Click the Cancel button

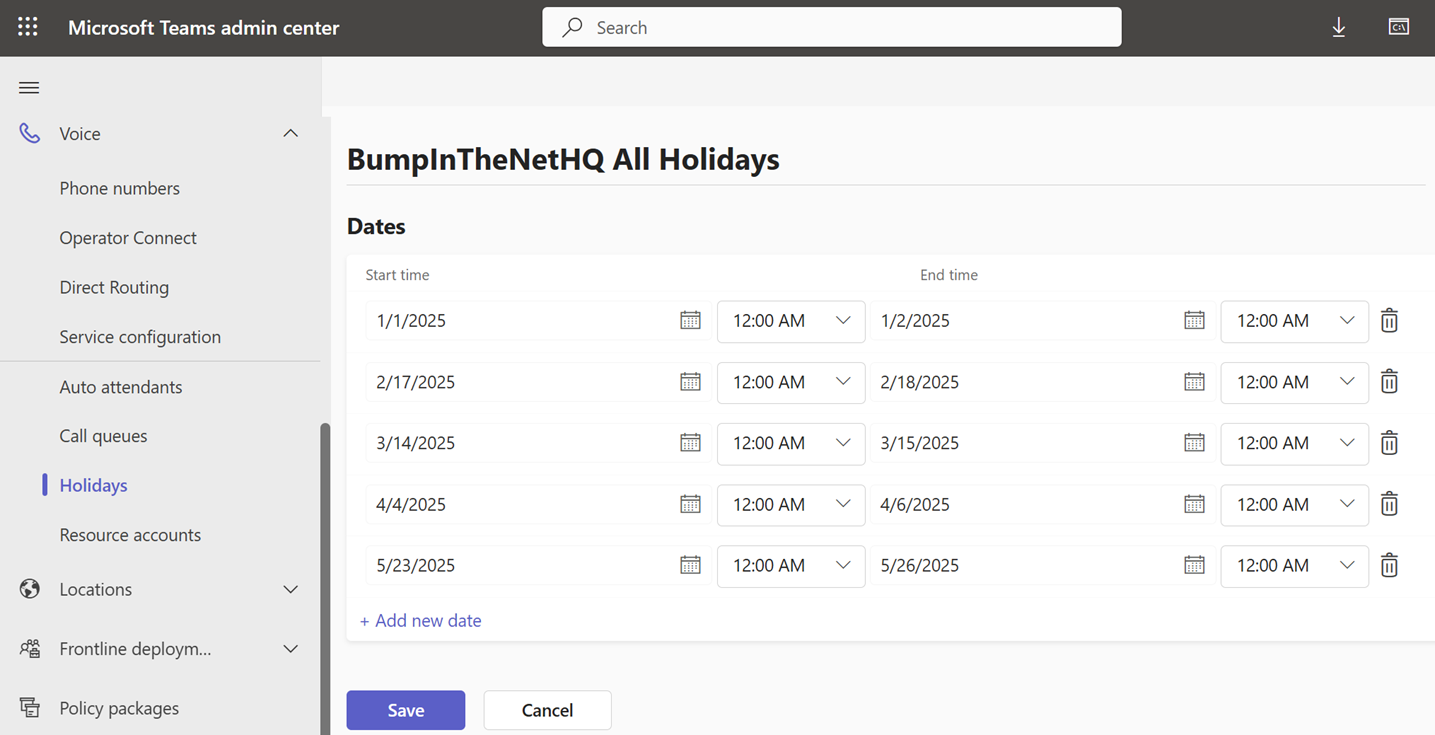547,710
